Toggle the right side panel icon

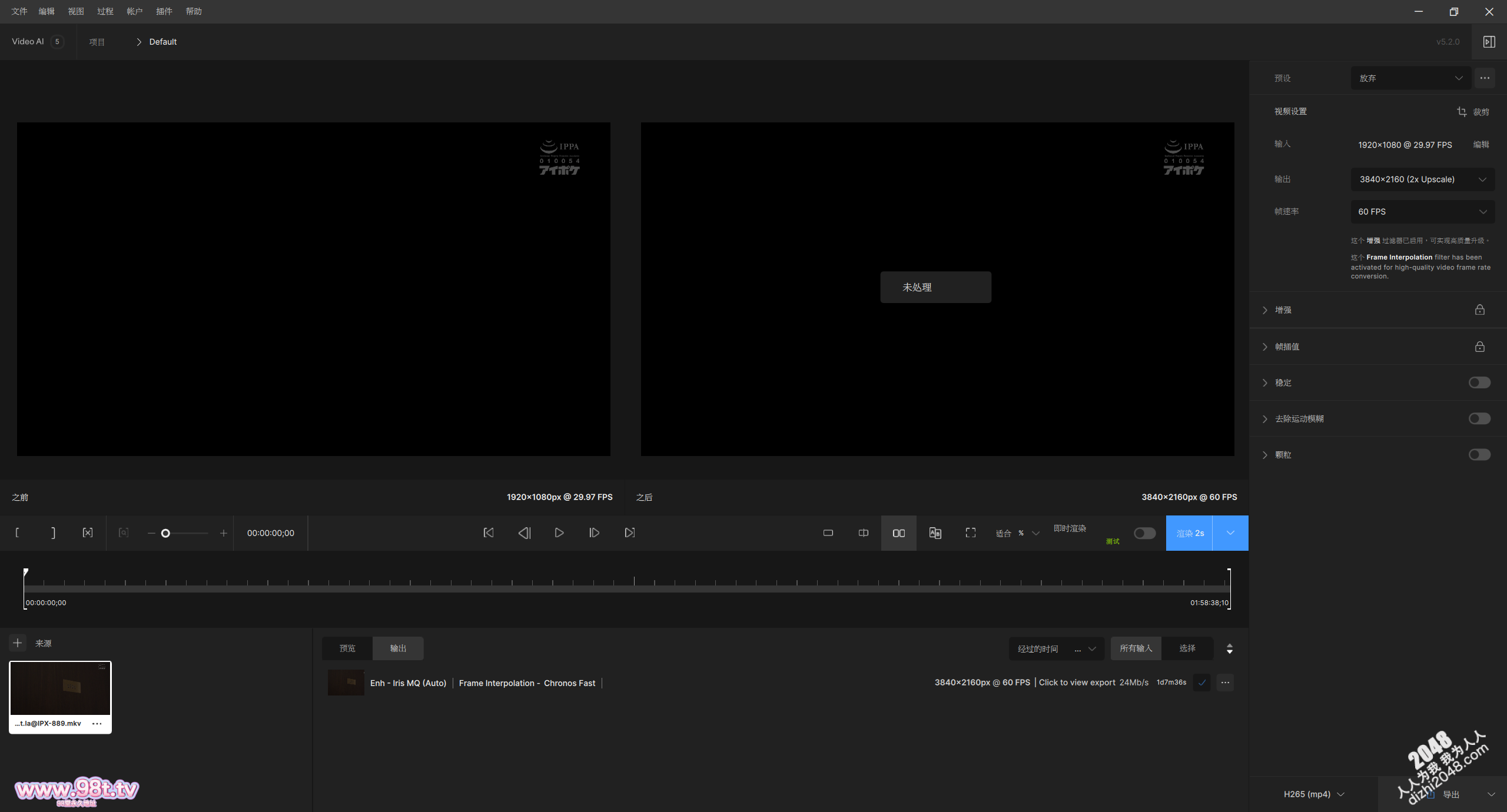[x=1489, y=42]
